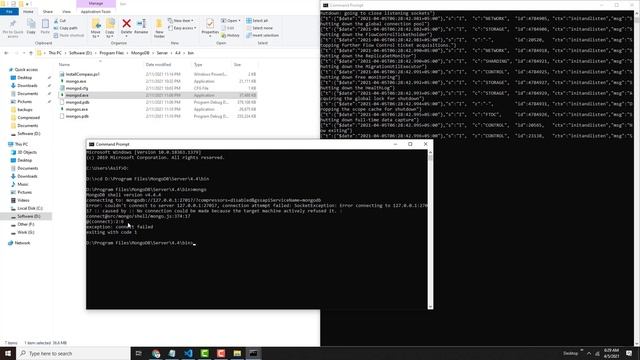Click Program Files in the address breadcrumb
The image size is (640, 360).
[111, 53]
